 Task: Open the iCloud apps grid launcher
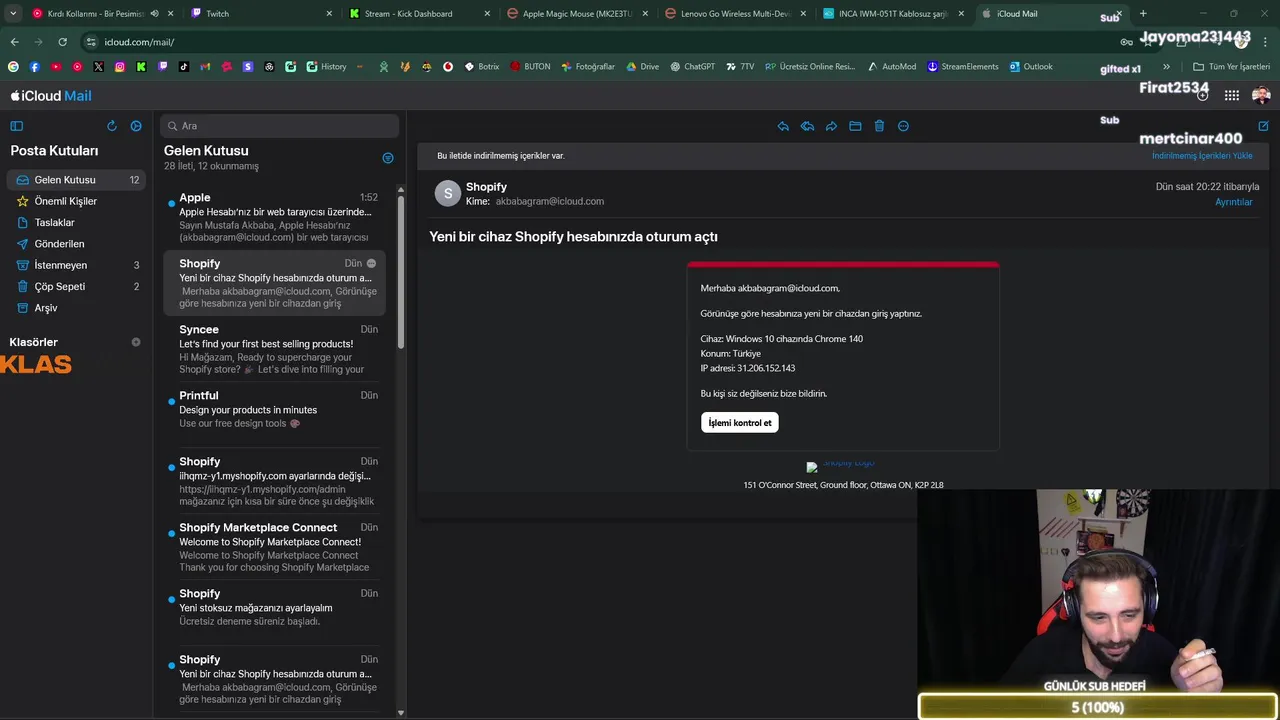(1232, 95)
